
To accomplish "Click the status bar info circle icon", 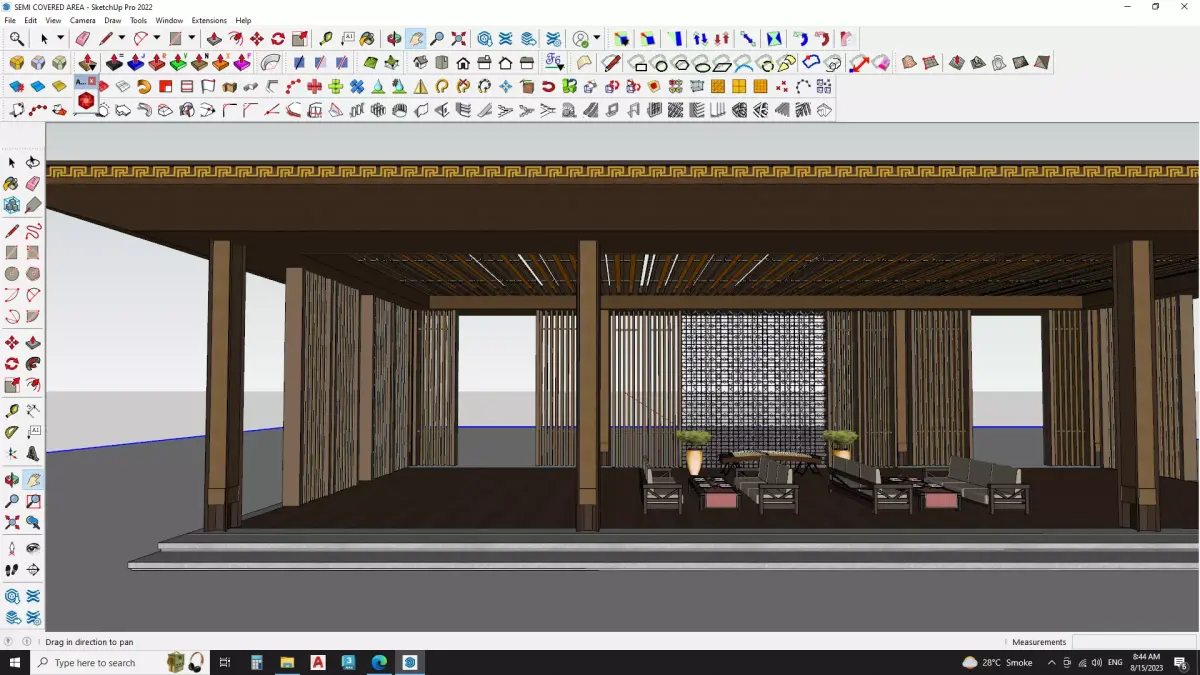I will point(9,642).
